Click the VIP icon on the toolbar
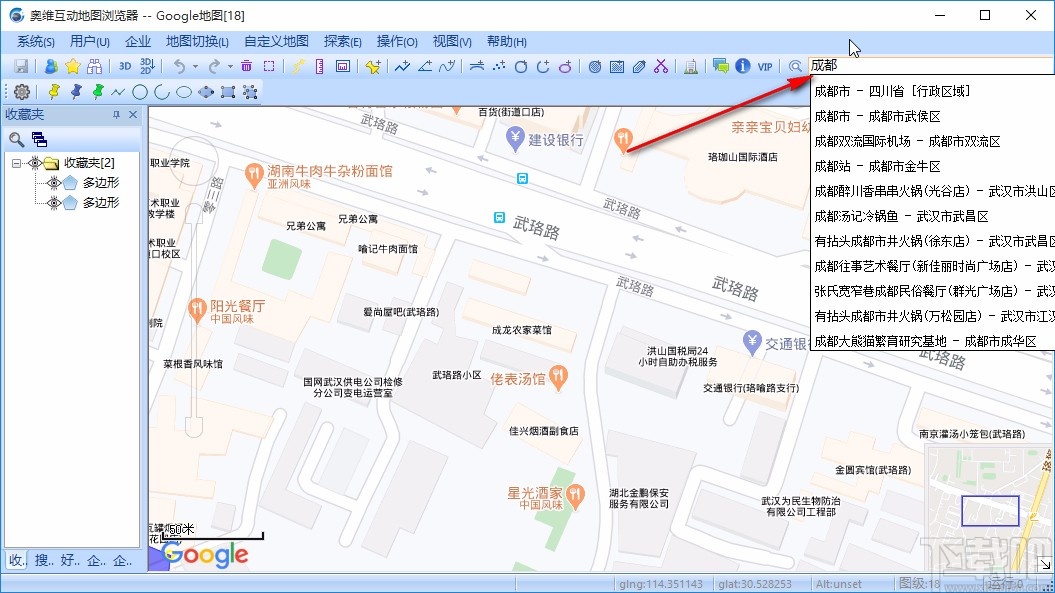Screen dimensions: 1055x593 click(x=764, y=65)
